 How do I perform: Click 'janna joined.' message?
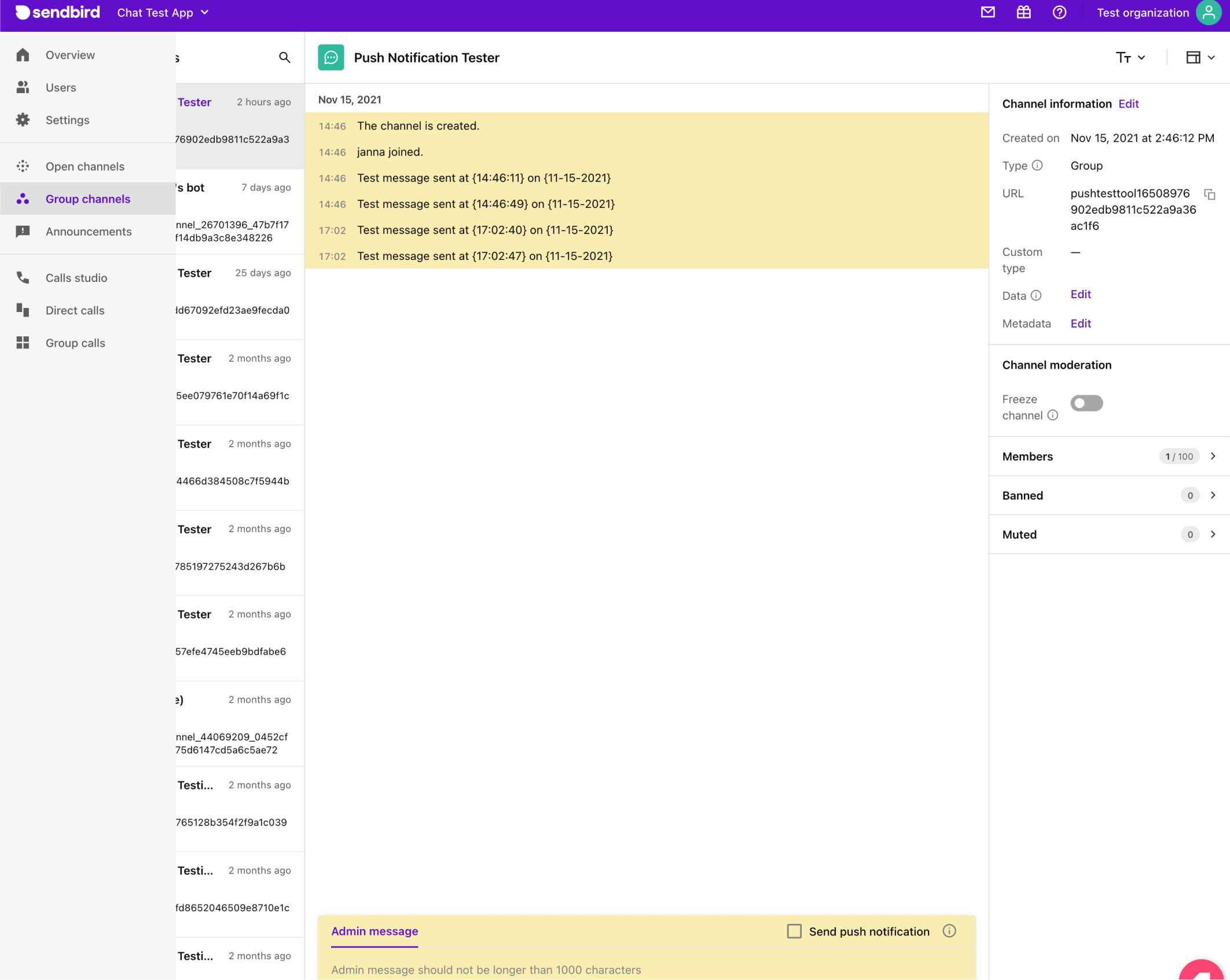pyautogui.click(x=390, y=152)
